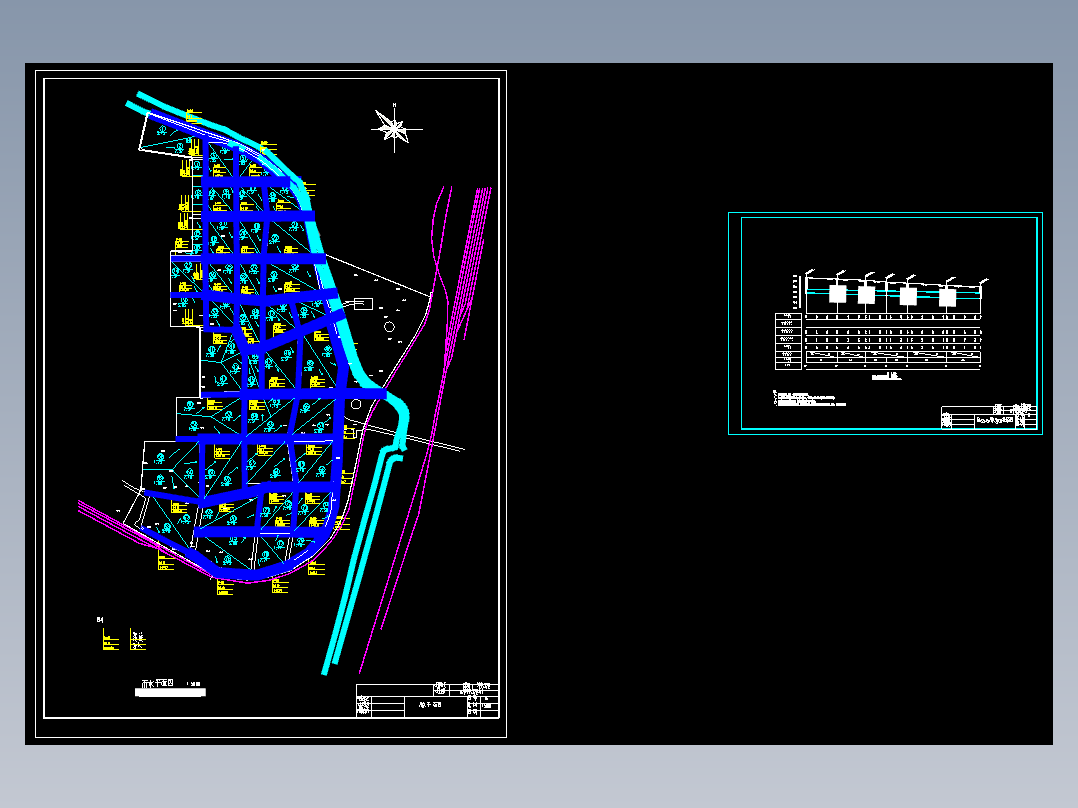Click the right yellow legend symbol

pyautogui.click(x=138, y=639)
